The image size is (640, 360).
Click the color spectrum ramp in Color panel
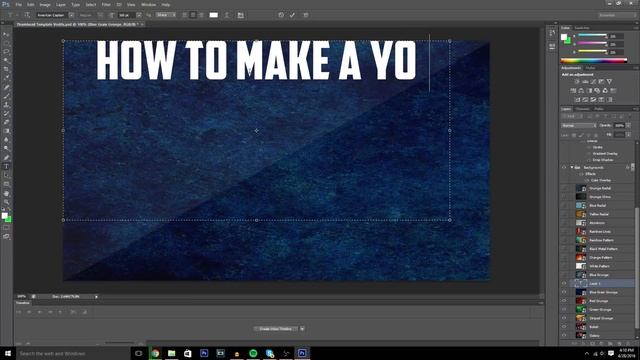[594, 61]
